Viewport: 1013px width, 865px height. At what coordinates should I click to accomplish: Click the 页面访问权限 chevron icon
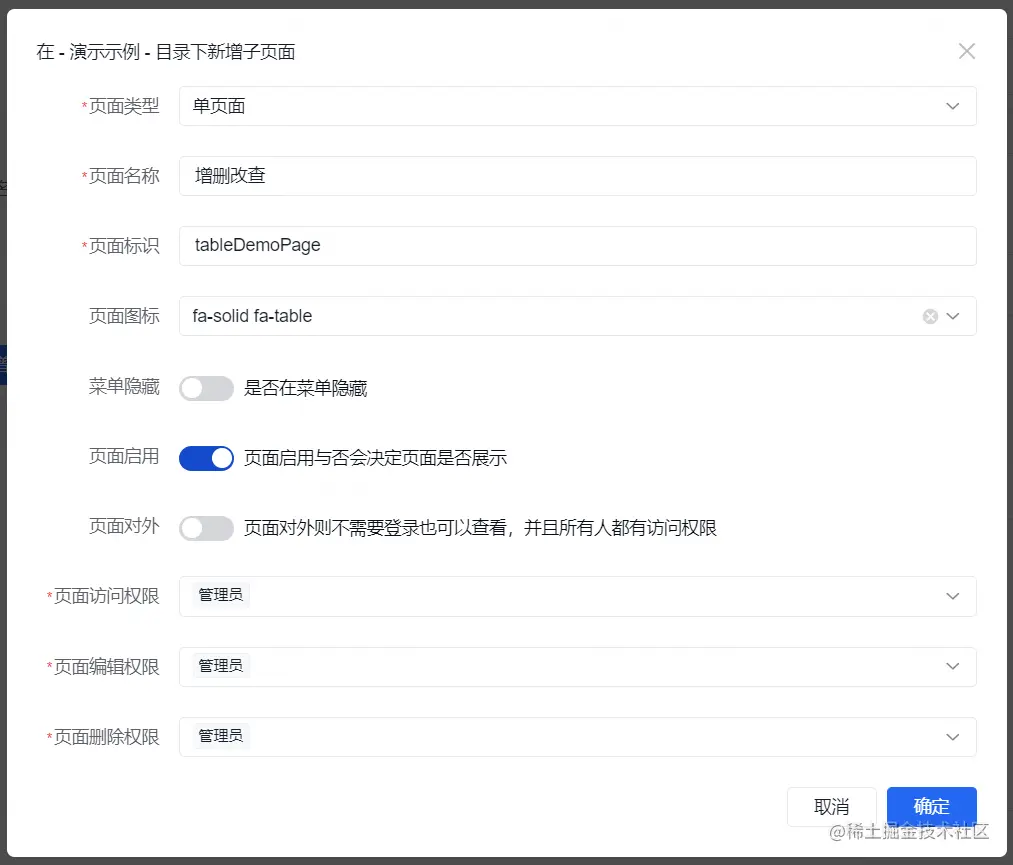coord(953,596)
